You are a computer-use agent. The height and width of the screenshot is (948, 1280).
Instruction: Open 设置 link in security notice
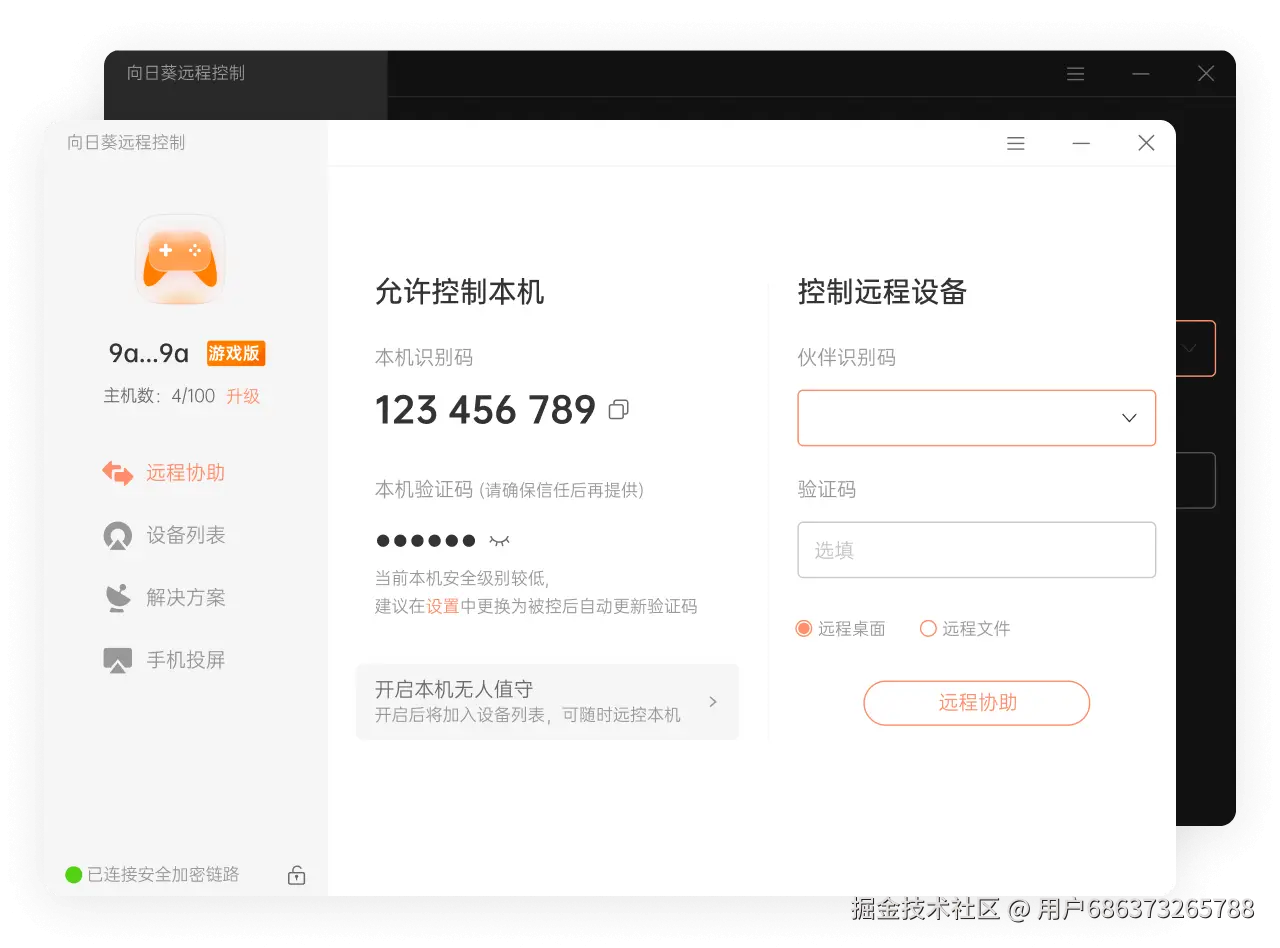(x=443, y=606)
